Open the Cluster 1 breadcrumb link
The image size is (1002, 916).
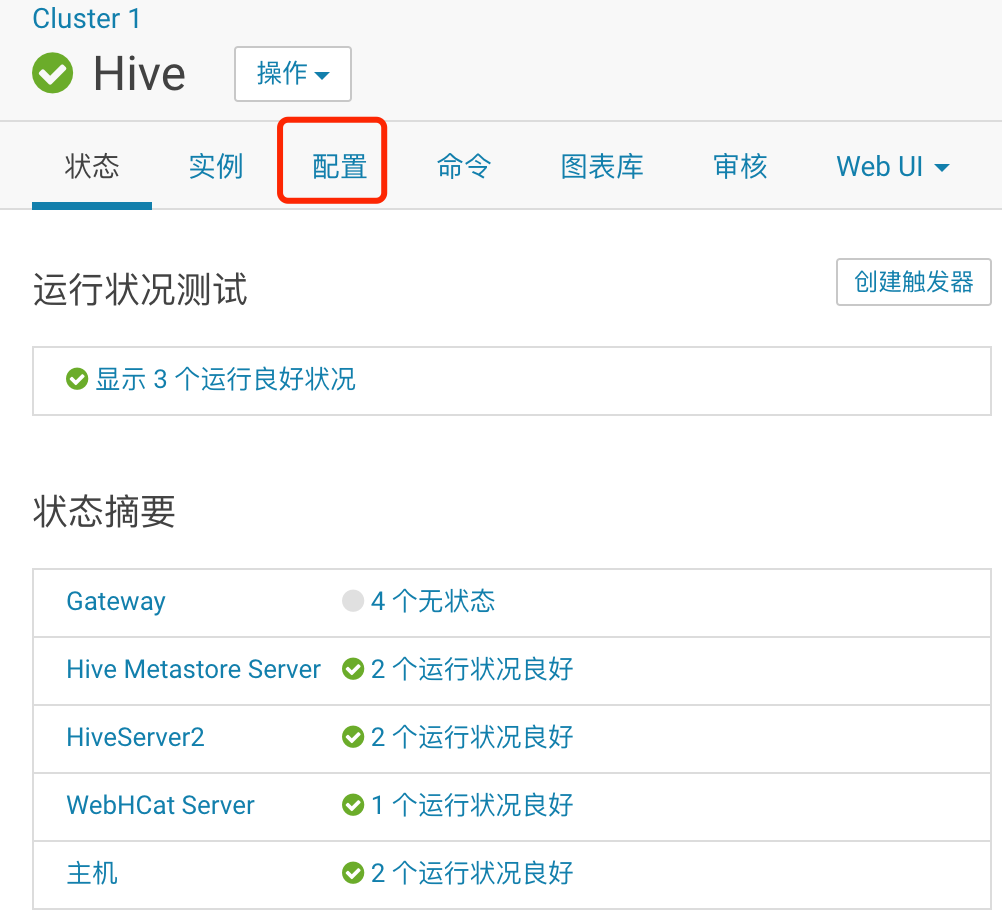tap(86, 18)
